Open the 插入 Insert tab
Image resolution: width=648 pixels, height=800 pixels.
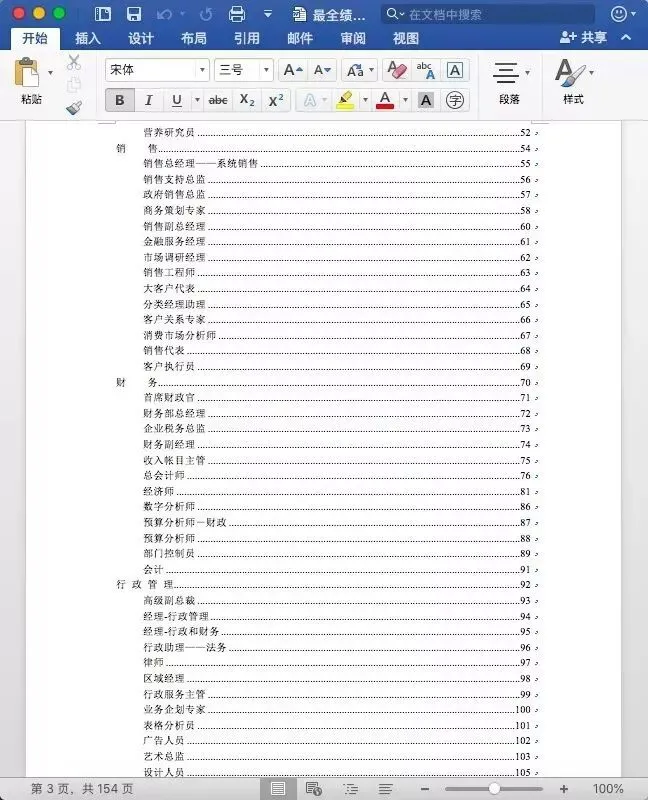[x=88, y=38]
